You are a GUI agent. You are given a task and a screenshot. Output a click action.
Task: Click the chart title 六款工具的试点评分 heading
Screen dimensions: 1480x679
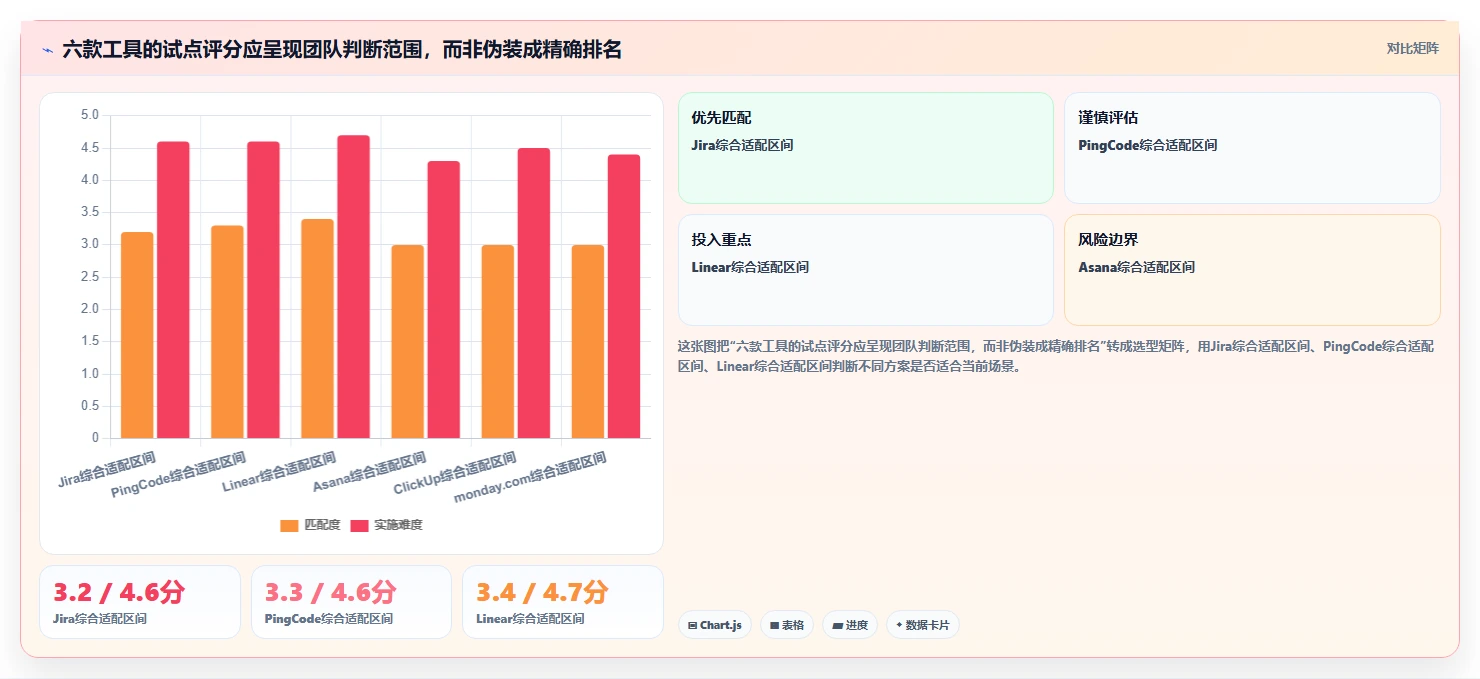pyautogui.click(x=342, y=49)
